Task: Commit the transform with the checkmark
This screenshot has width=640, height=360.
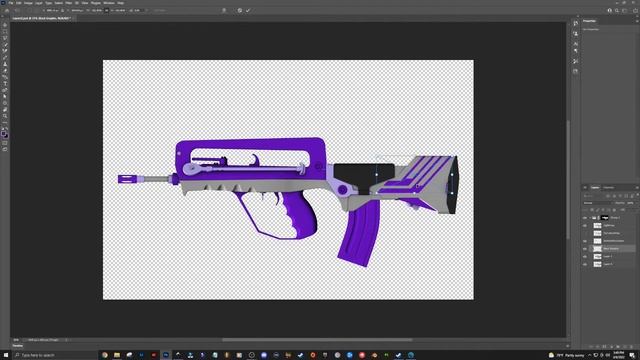Action: point(248,11)
